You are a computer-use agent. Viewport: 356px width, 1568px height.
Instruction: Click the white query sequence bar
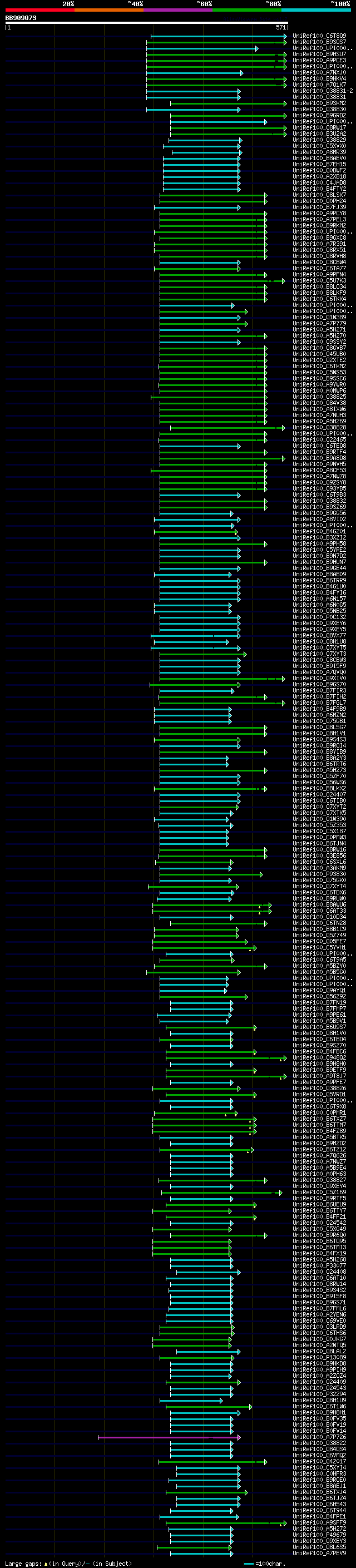(147, 23)
